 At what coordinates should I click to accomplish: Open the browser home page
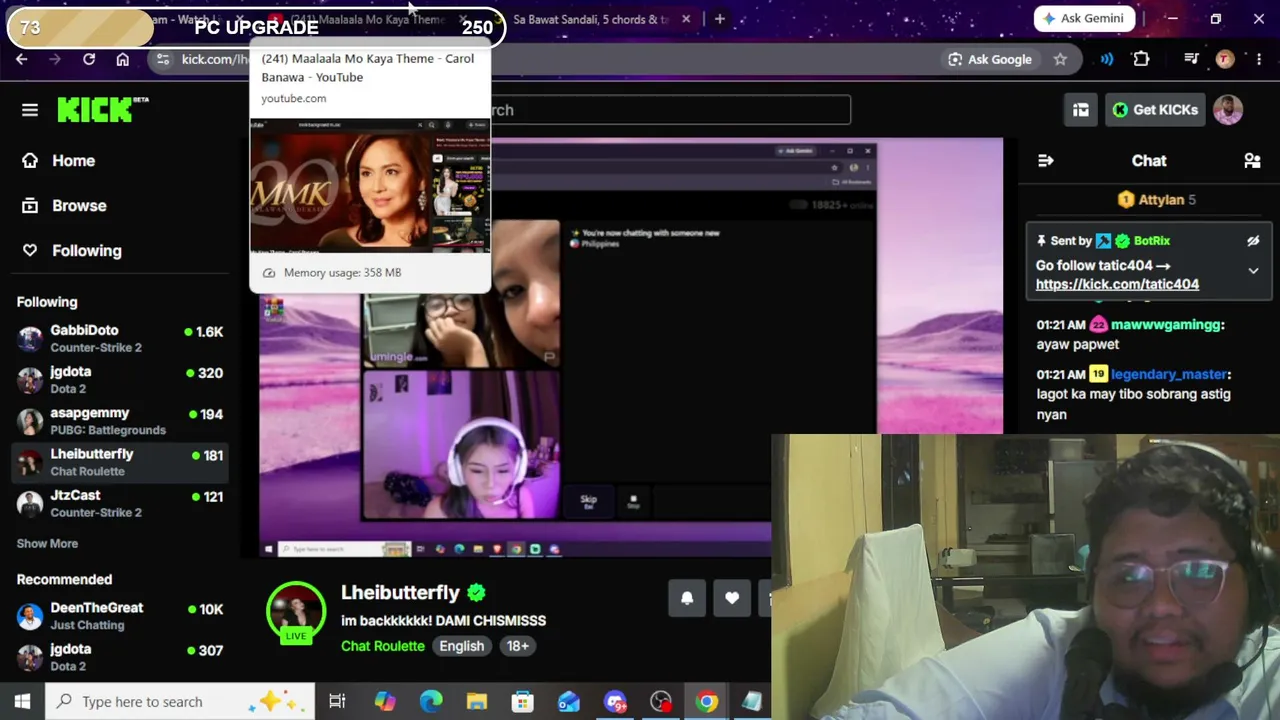click(122, 60)
